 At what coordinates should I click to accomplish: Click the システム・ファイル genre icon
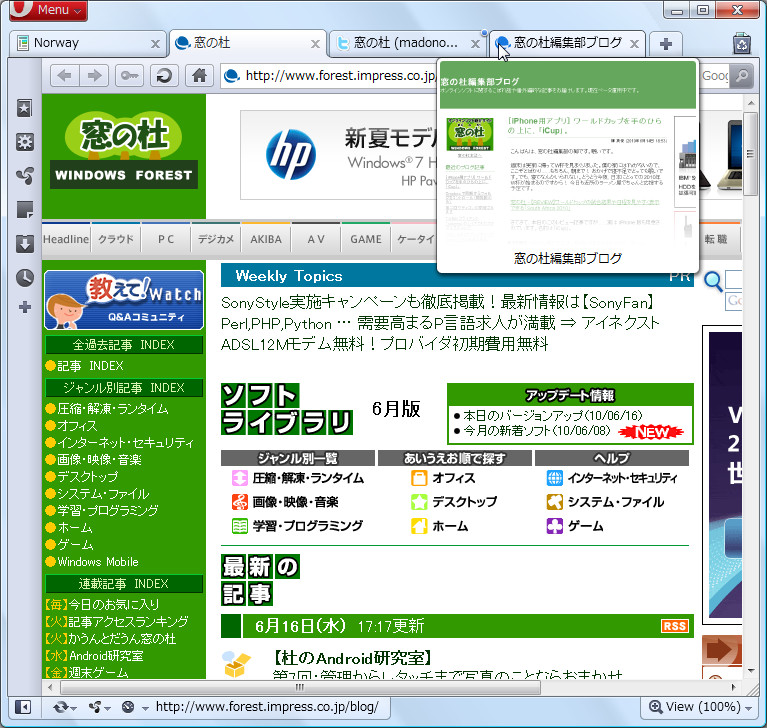tap(555, 502)
